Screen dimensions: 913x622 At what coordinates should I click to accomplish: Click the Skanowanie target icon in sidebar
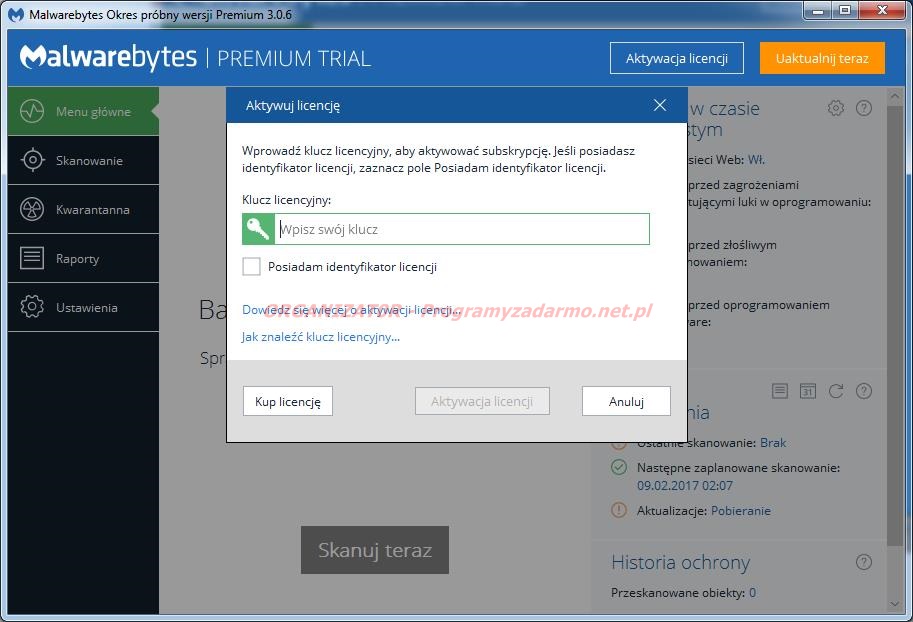point(33,160)
